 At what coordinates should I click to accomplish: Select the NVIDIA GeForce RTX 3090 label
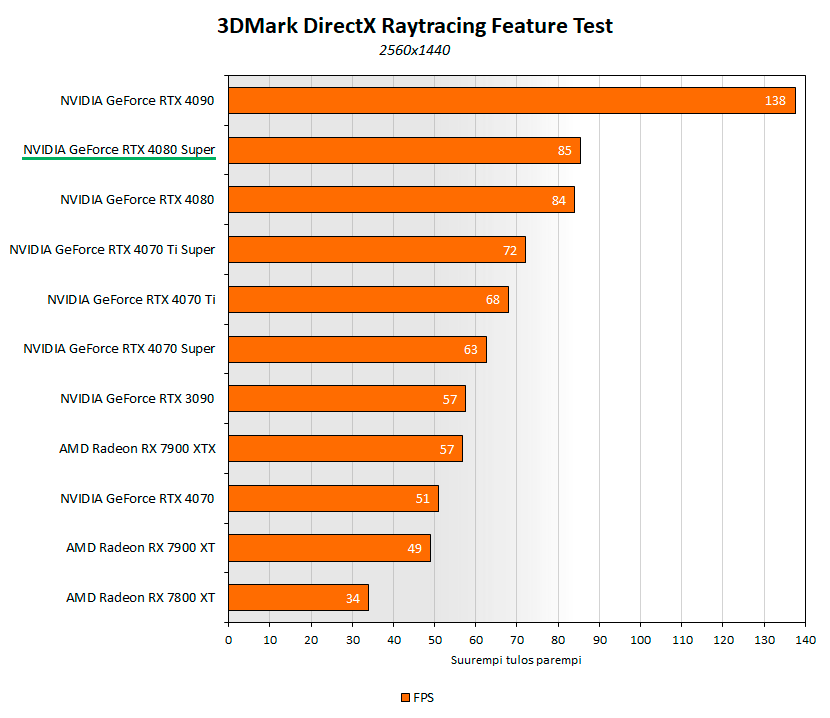(137, 398)
